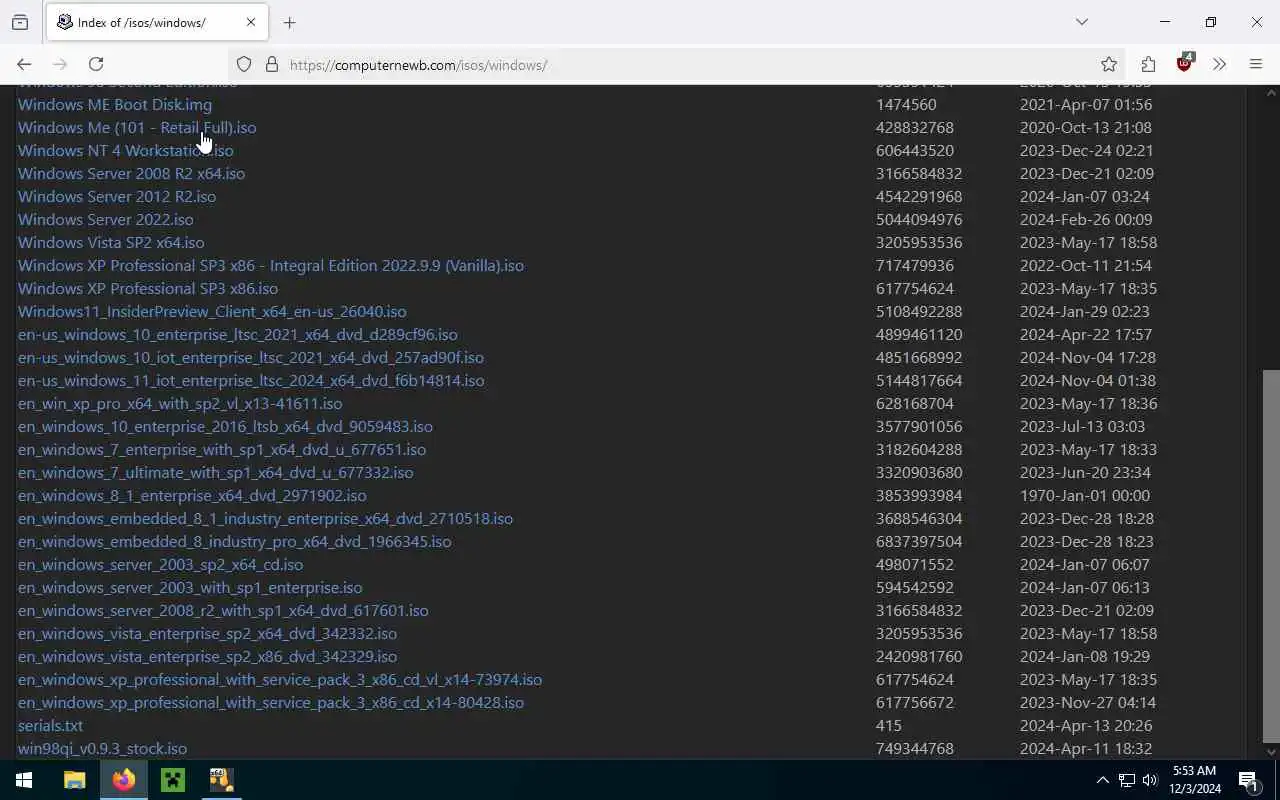Click the scrollbar down arrow
Image resolution: width=1280 pixels, height=800 pixels.
click(x=1271, y=751)
